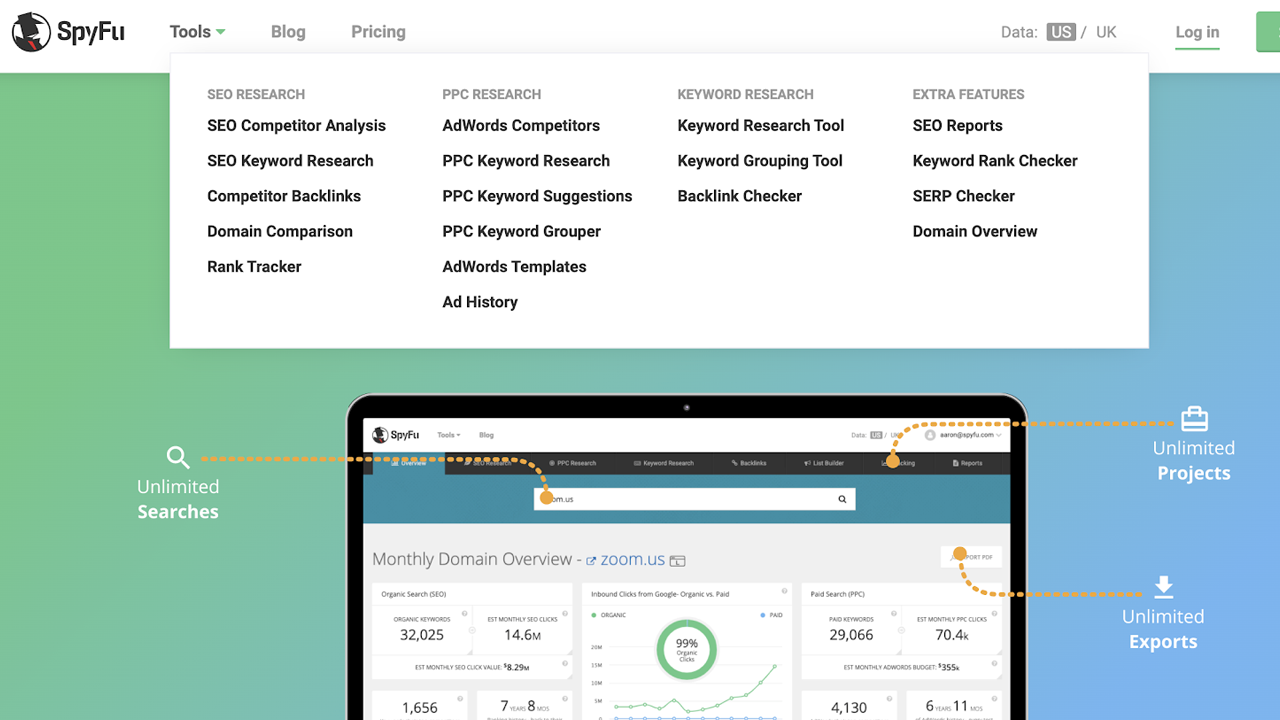Open Keyword Research Tool

[761, 126]
